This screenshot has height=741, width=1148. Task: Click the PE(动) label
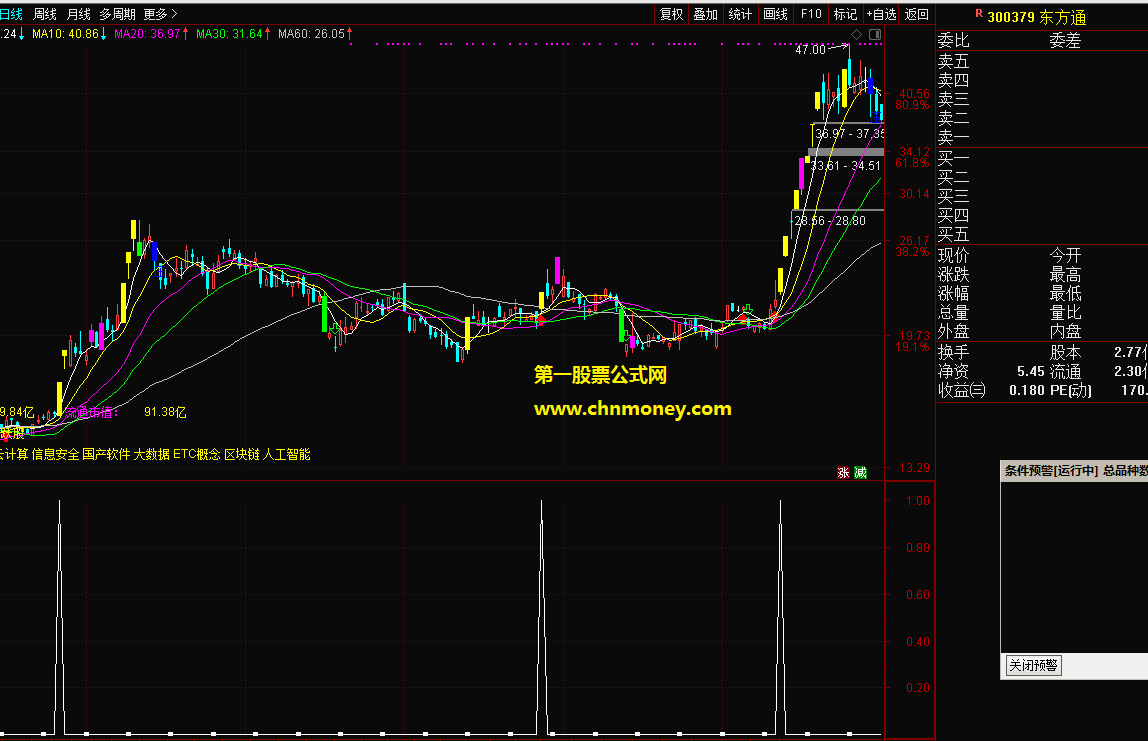click(x=1070, y=390)
